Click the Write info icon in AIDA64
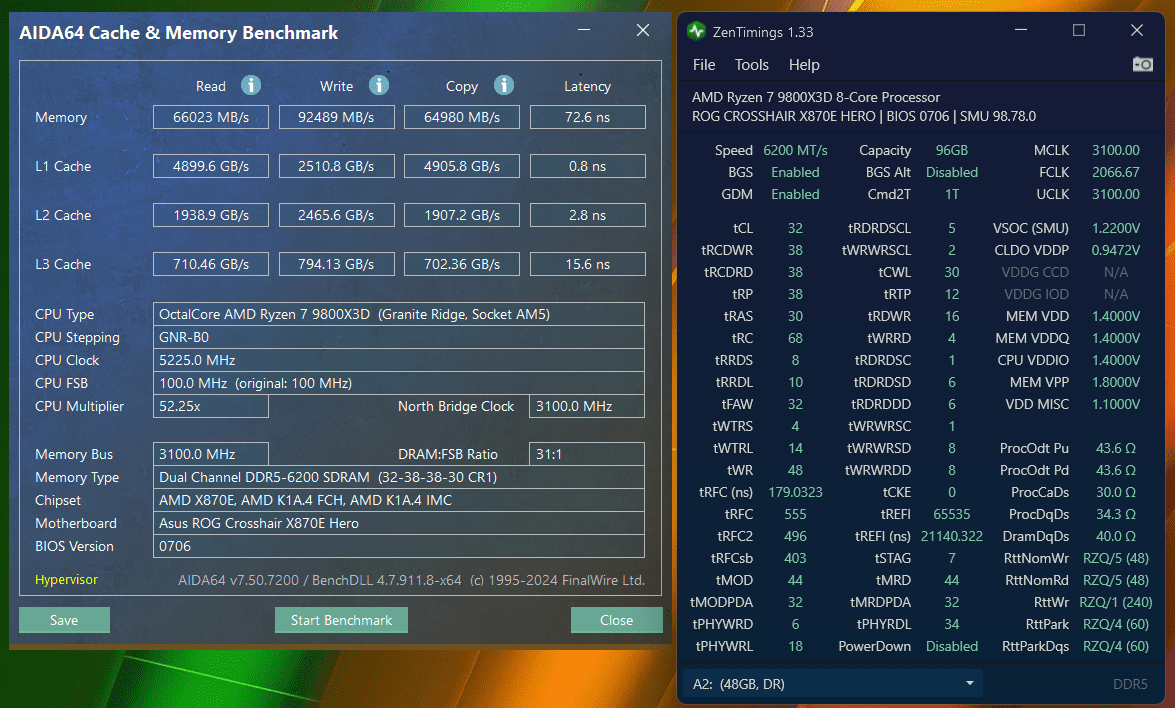 [379, 85]
